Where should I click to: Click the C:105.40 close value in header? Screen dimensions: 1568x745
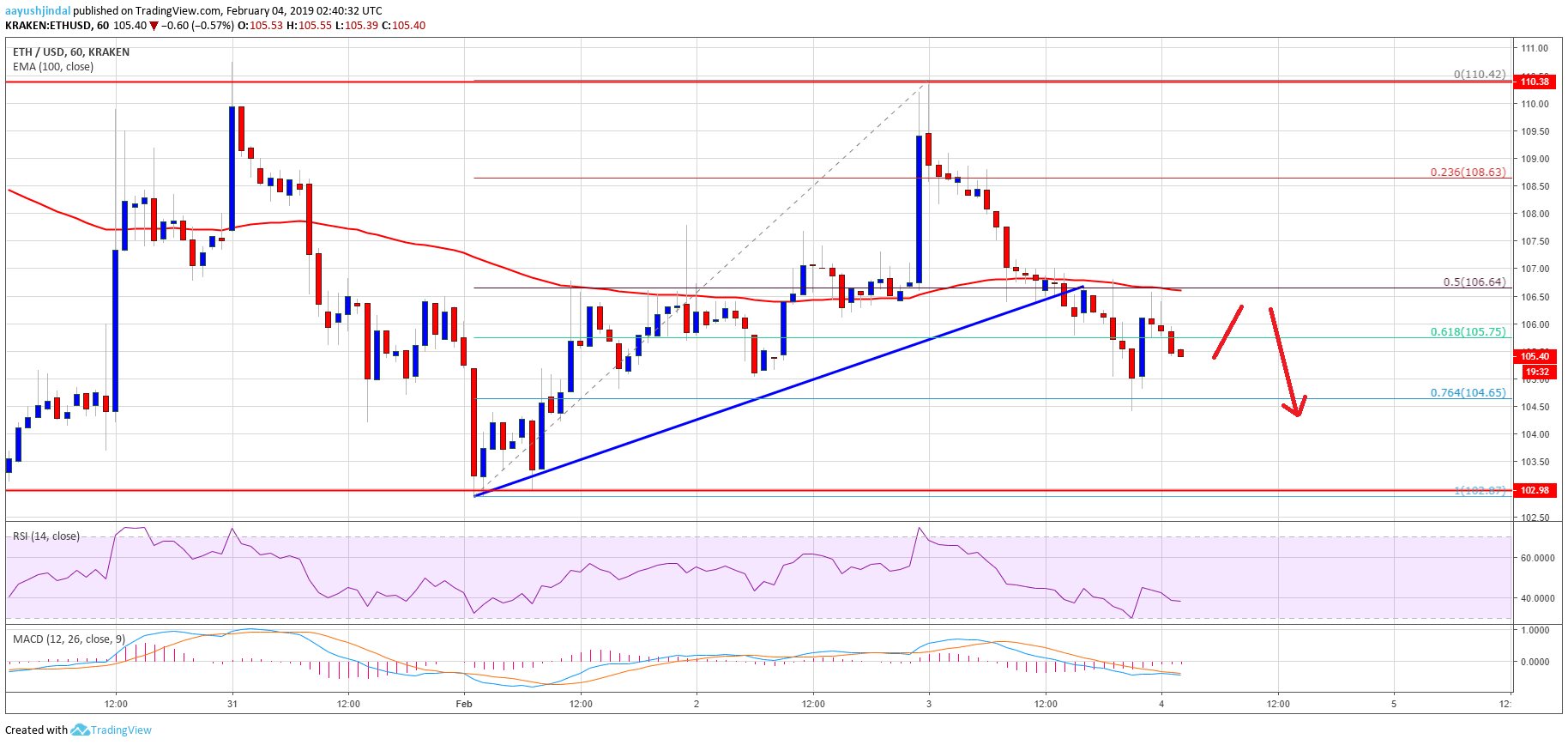click(x=403, y=26)
